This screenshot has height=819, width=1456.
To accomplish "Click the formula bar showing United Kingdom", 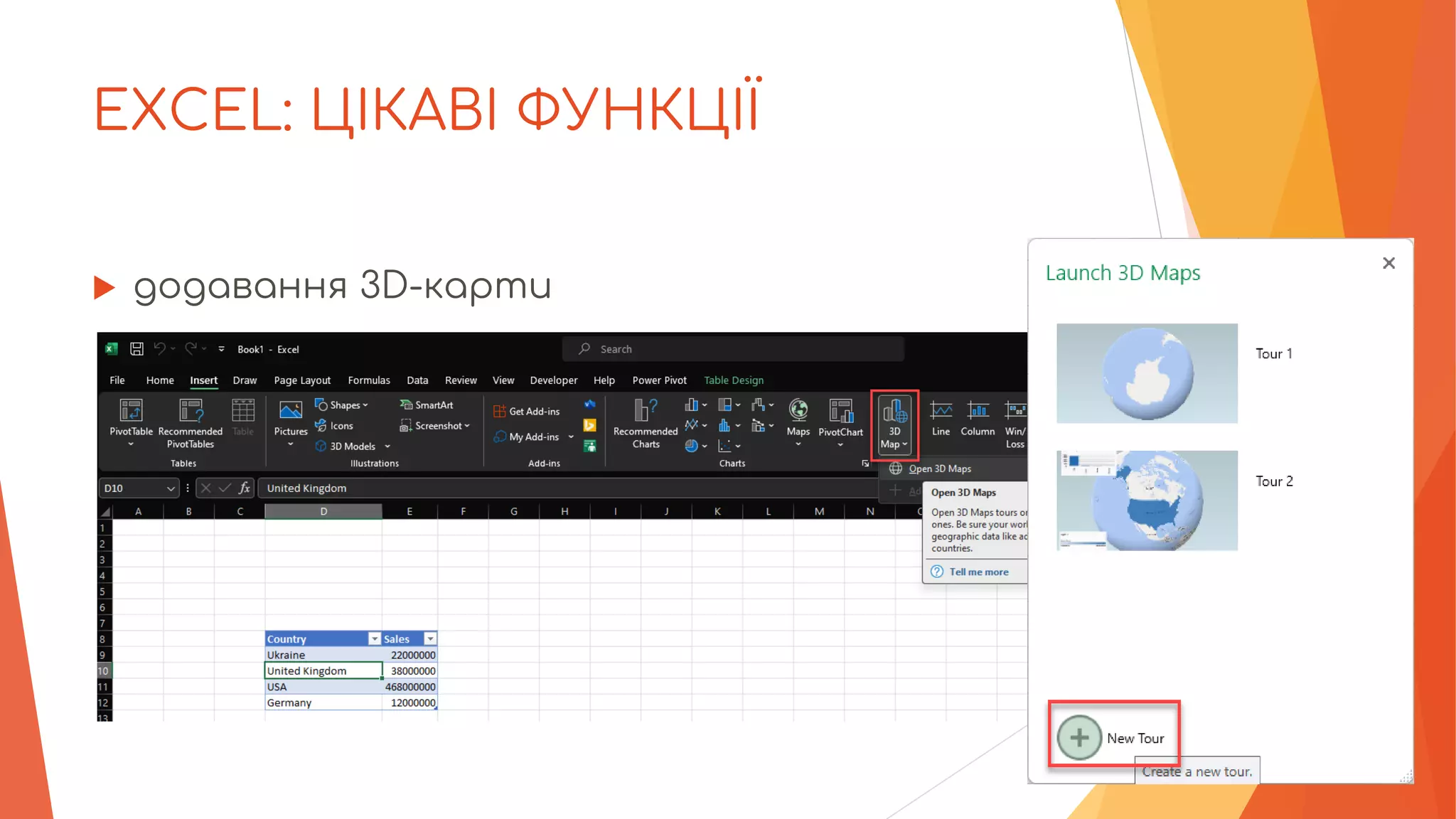I will pos(569,488).
